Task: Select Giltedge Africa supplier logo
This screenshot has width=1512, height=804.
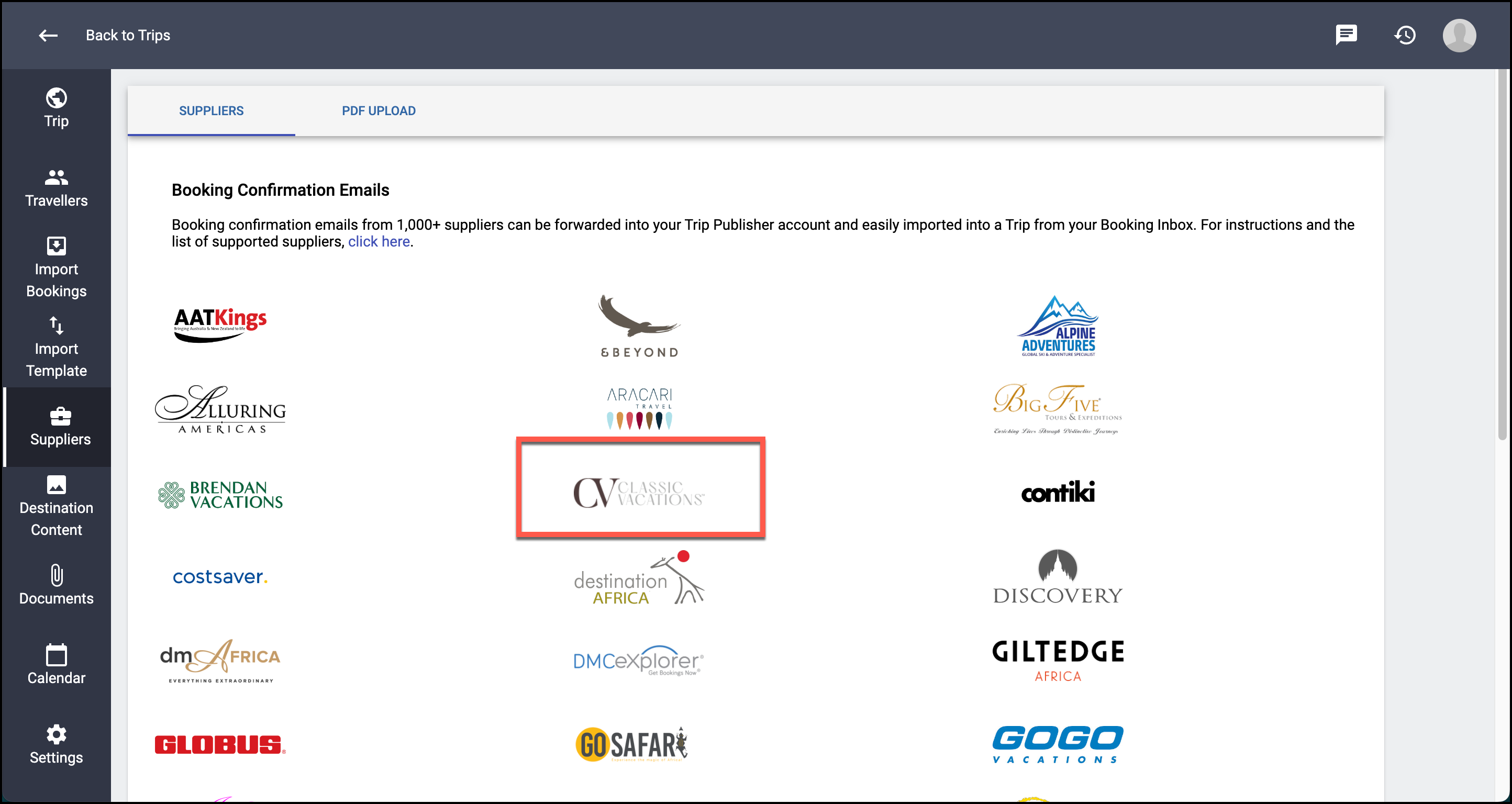Action: point(1058,661)
